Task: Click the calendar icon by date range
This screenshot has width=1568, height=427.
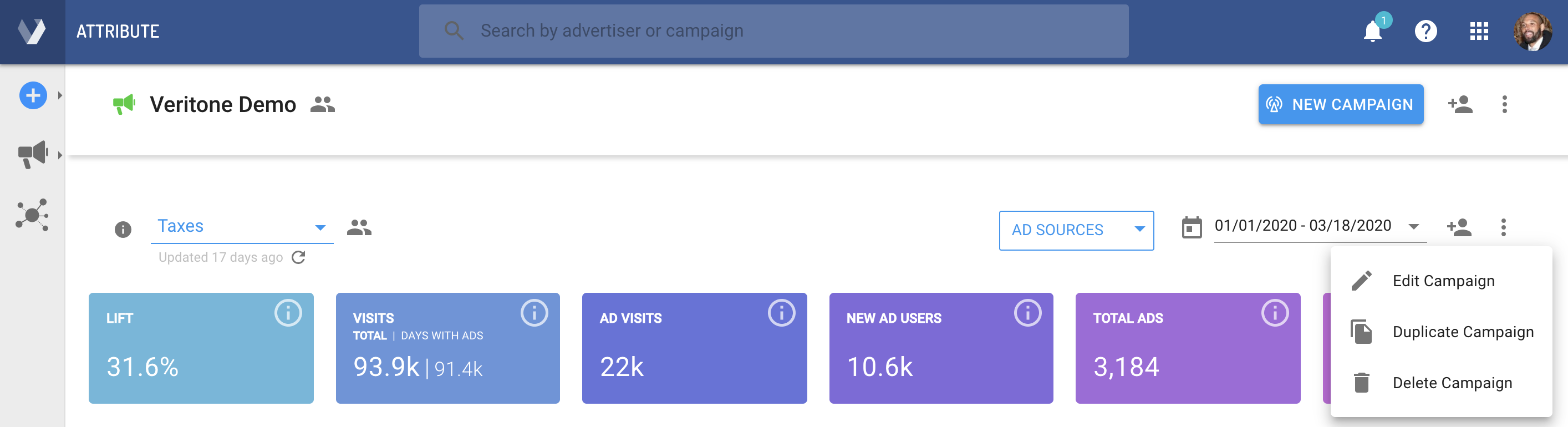Action: pos(1191,228)
